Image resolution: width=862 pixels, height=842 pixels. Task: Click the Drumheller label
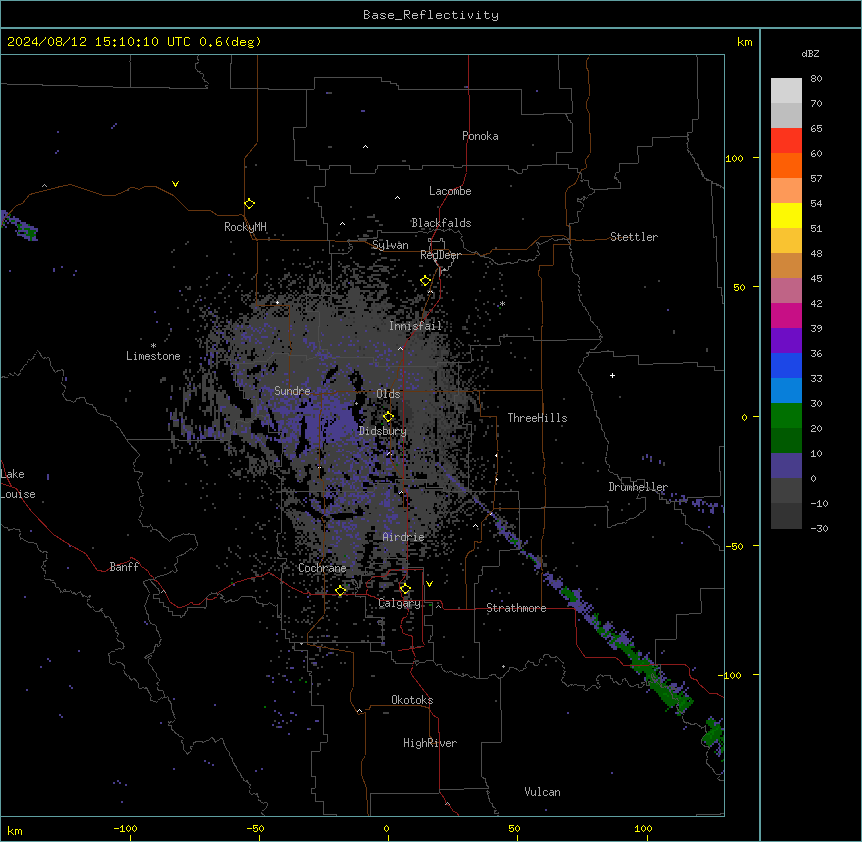click(x=638, y=487)
